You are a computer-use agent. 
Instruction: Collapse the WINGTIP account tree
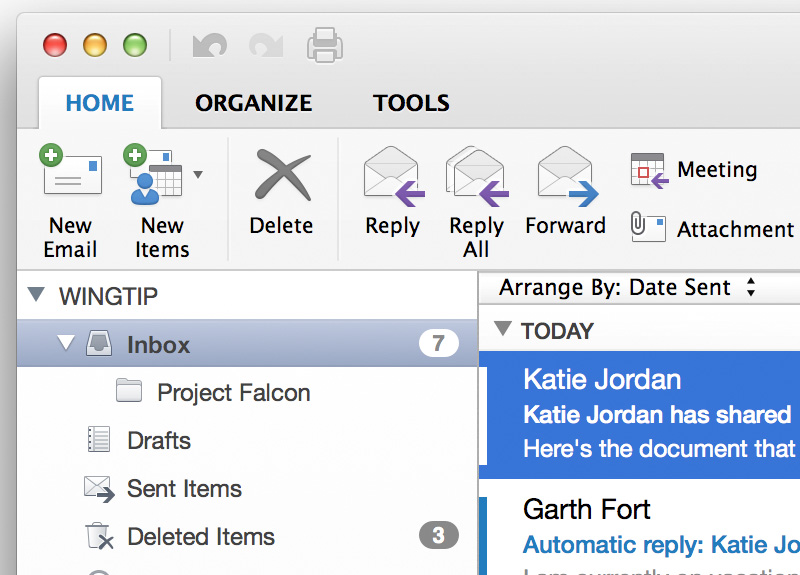[37, 295]
